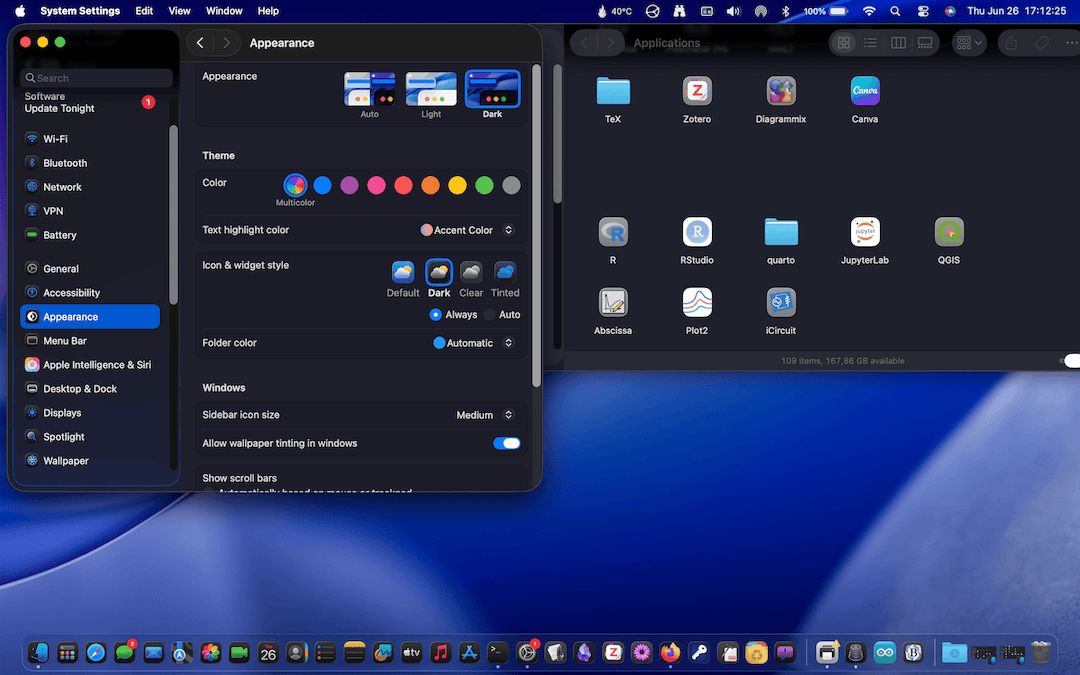Switch Finder to gallery view
Viewport: 1080px width, 675px height.
pyautogui.click(x=925, y=43)
